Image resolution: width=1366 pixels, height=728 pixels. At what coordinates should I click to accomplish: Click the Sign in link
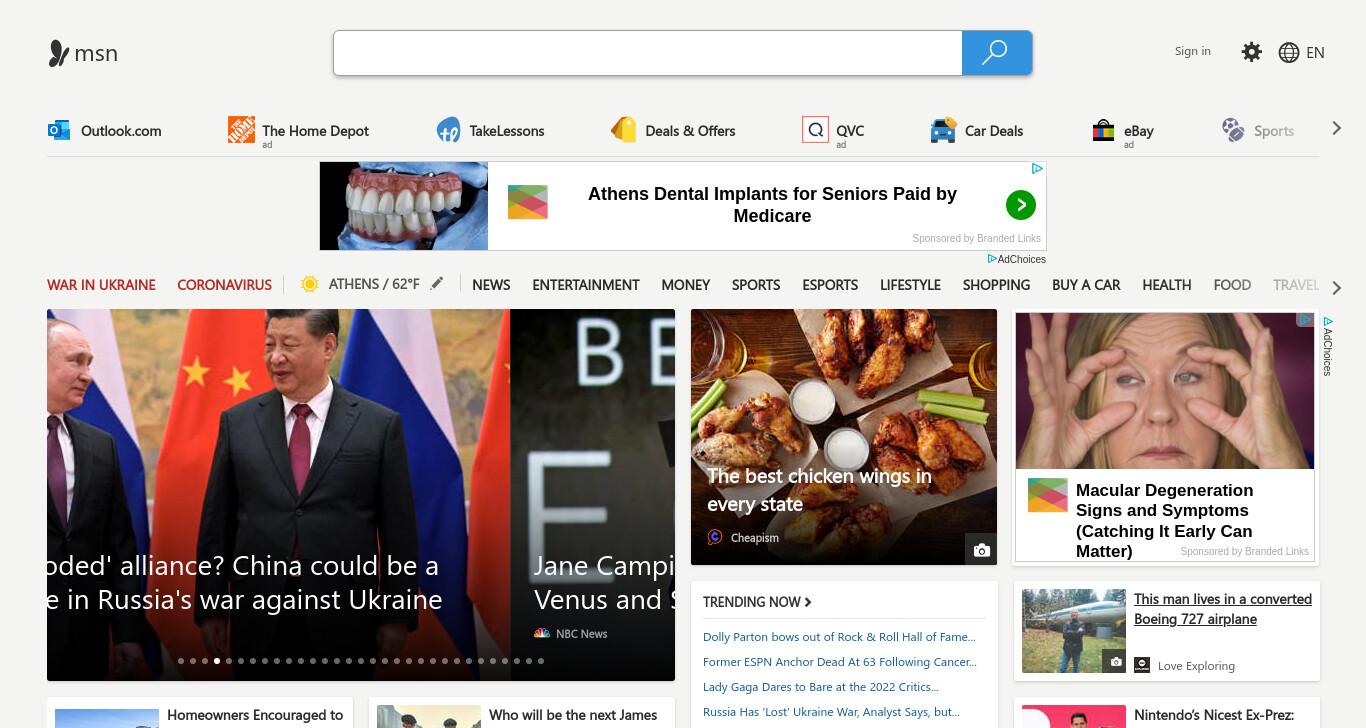[x=1193, y=51]
